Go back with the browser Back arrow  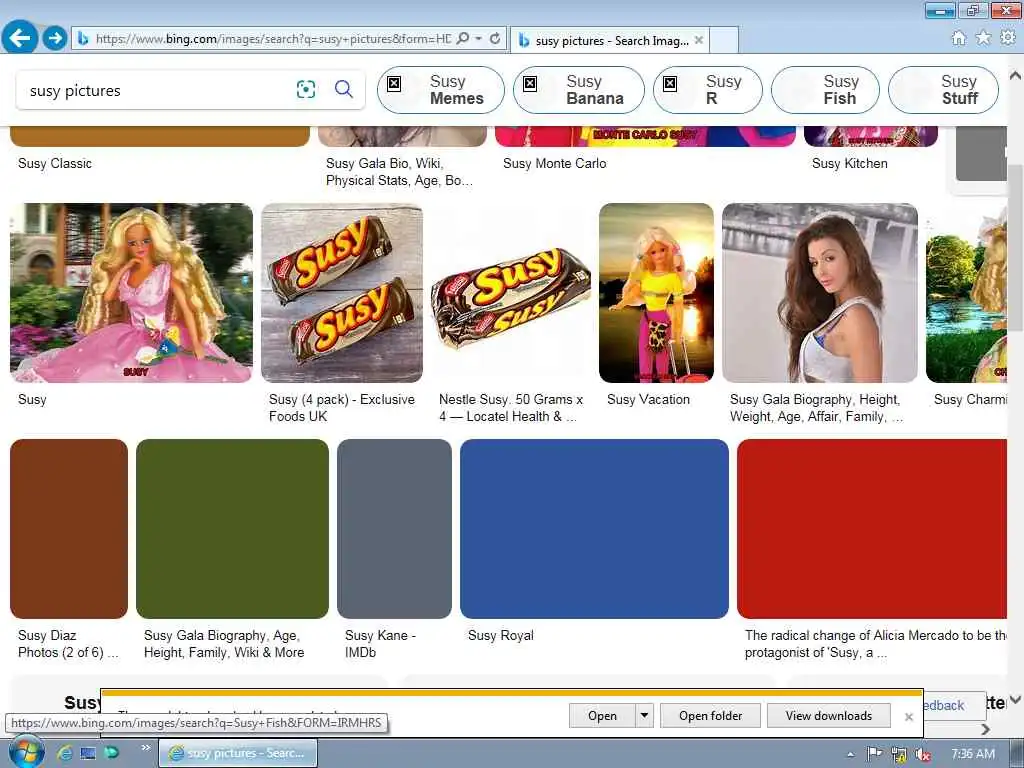(20, 37)
